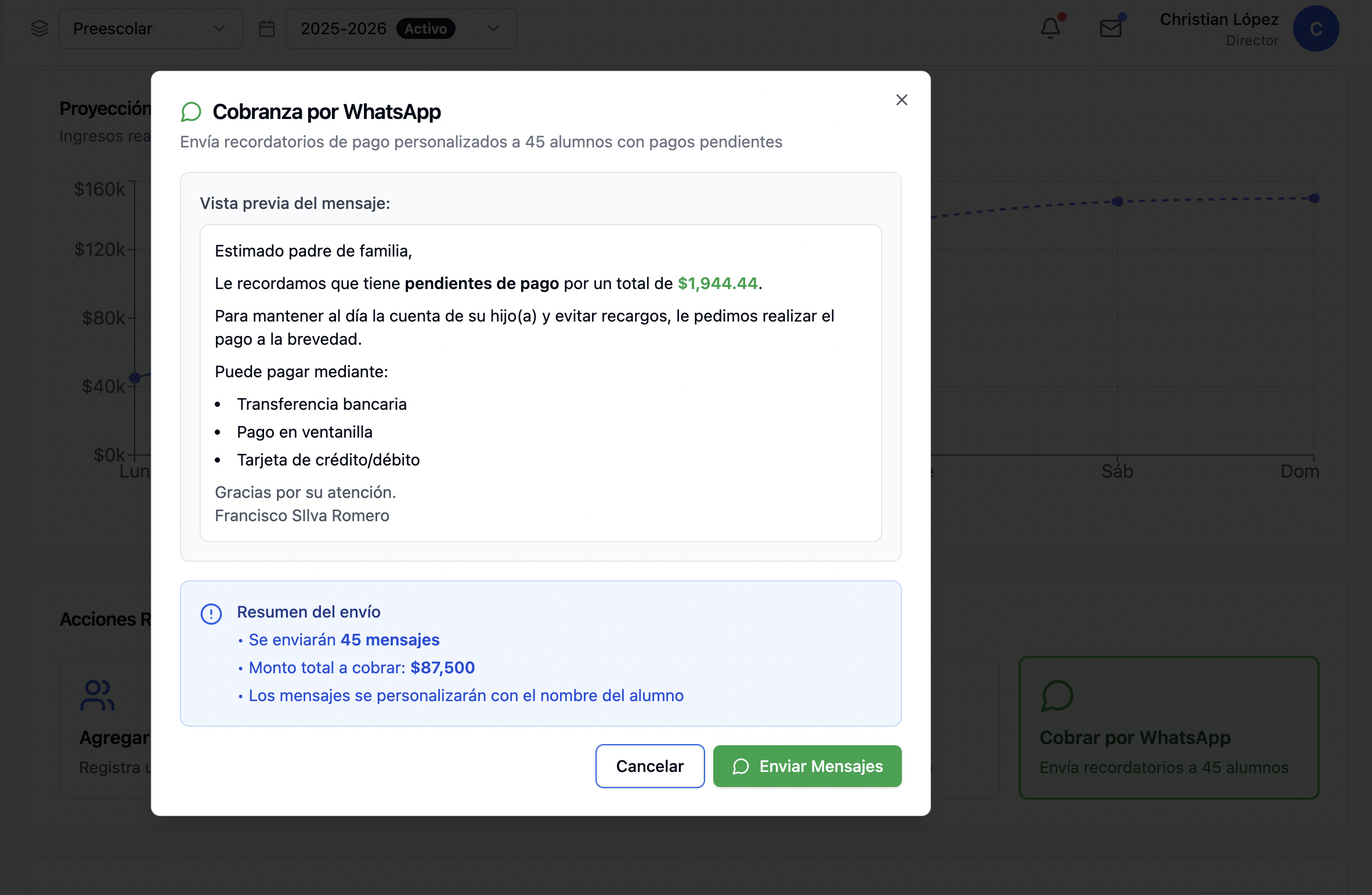This screenshot has width=1372, height=895.
Task: Click the notification bell icon
Action: tap(1050, 28)
